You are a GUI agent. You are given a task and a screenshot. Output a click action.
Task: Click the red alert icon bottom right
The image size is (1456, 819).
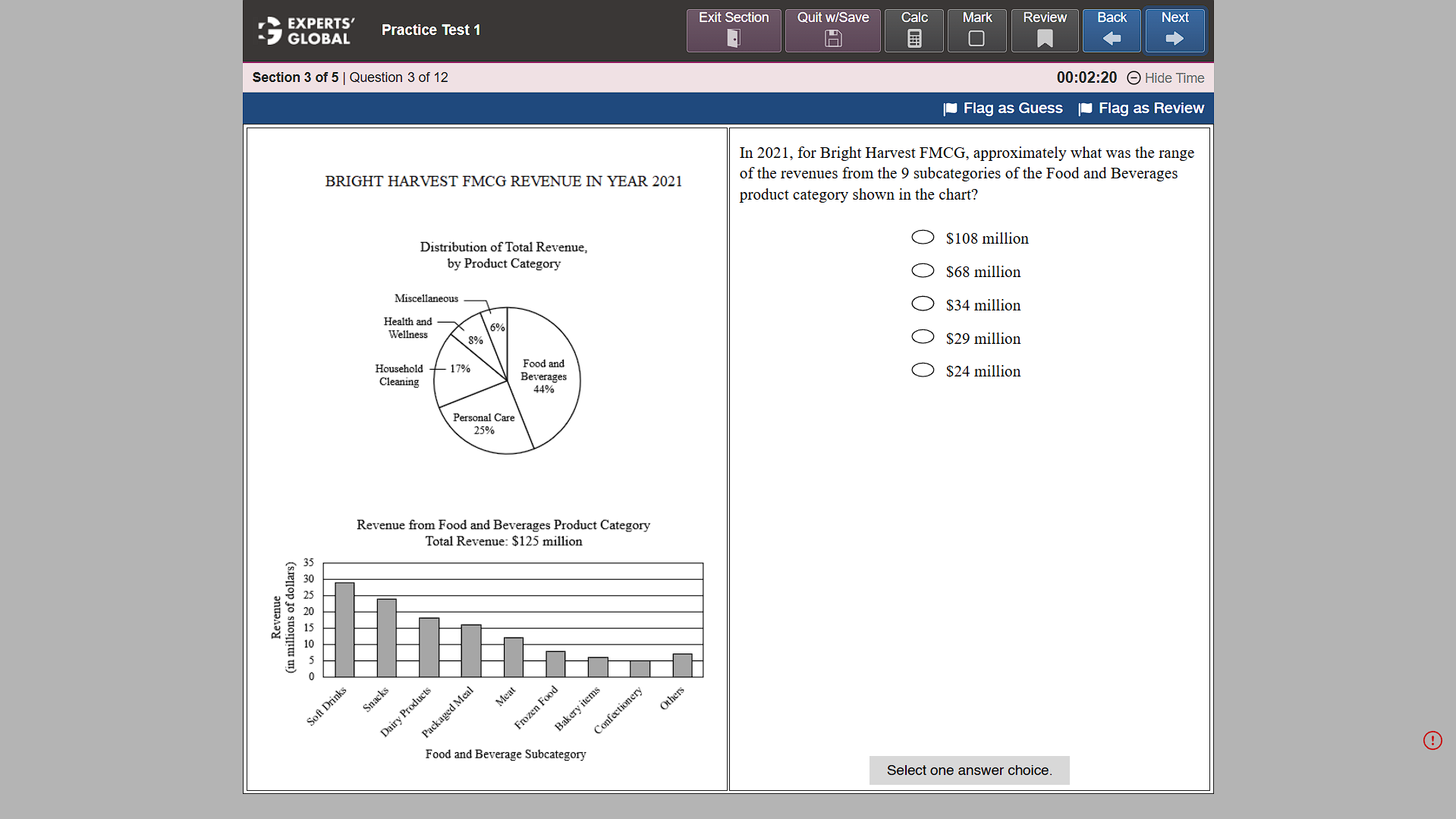point(1432,740)
